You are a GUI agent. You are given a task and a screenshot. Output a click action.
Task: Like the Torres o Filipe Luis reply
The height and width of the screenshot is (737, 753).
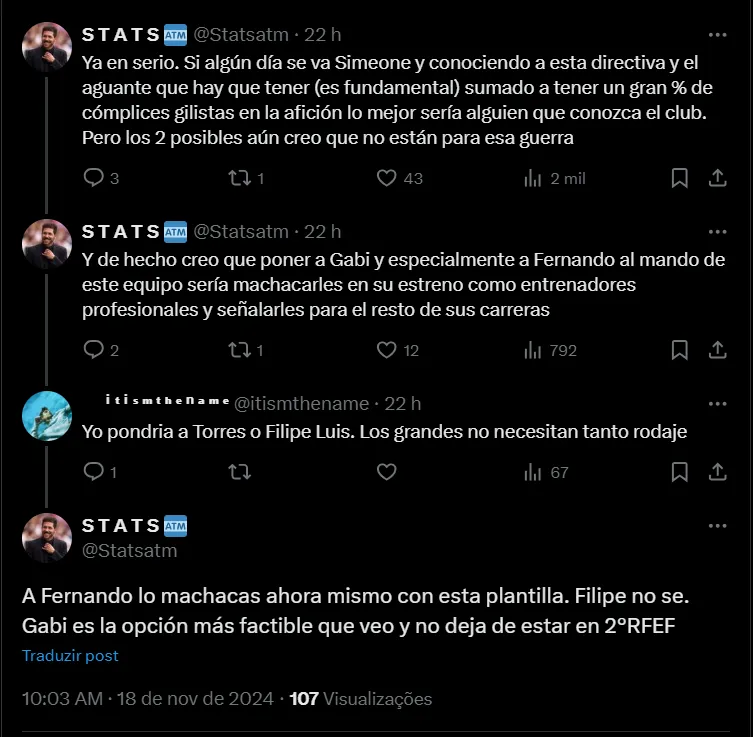tap(387, 472)
